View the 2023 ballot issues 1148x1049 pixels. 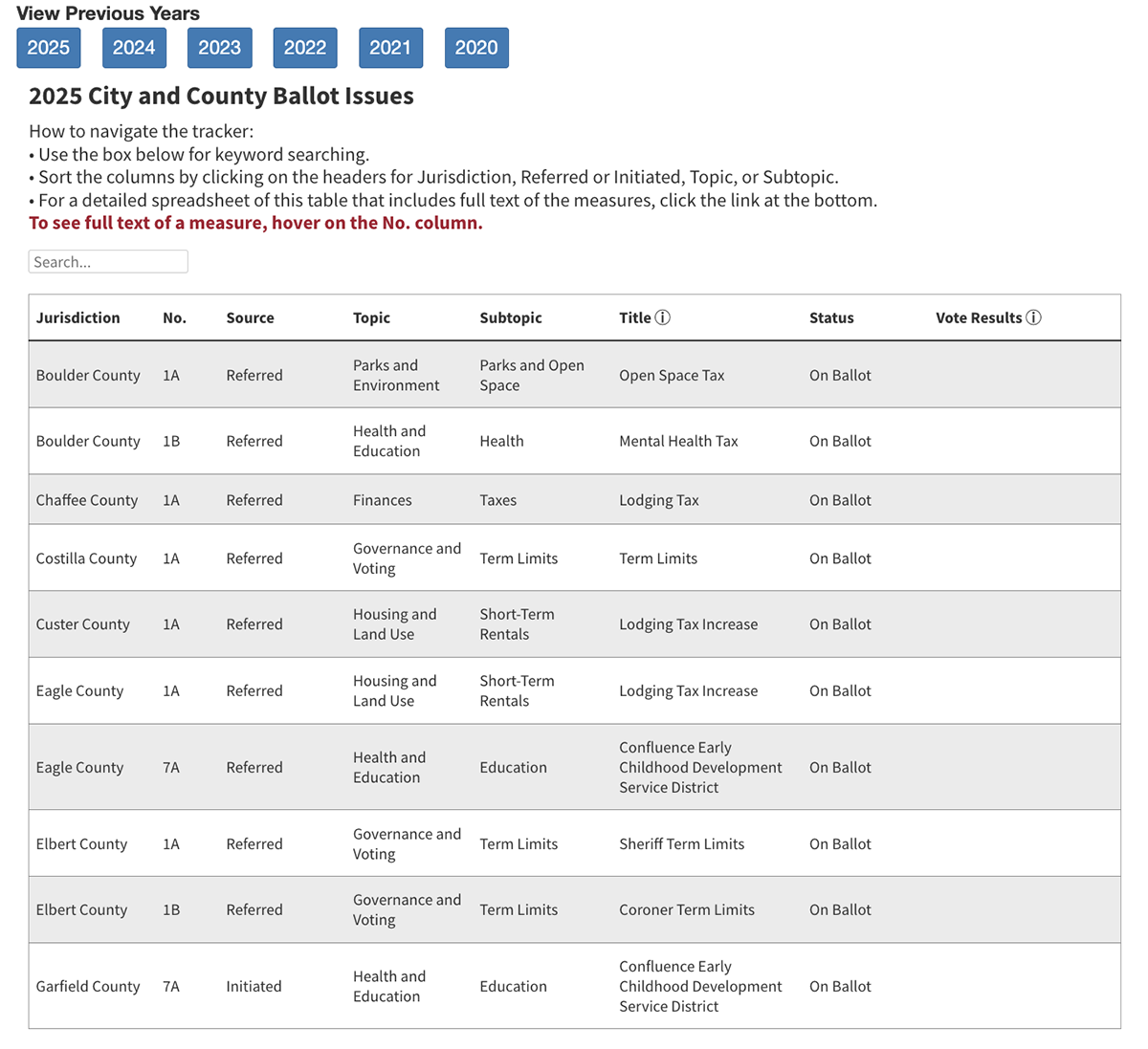coord(219,48)
